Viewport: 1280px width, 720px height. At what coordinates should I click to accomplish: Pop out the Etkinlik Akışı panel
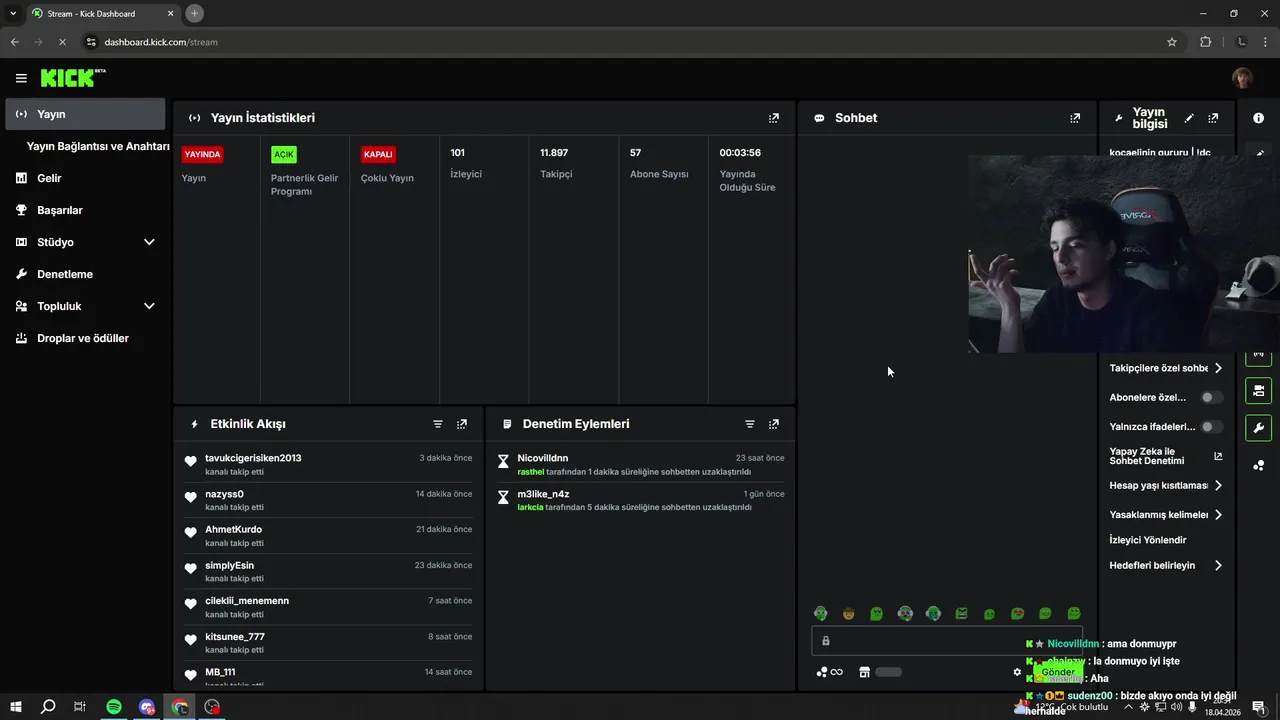coord(461,424)
